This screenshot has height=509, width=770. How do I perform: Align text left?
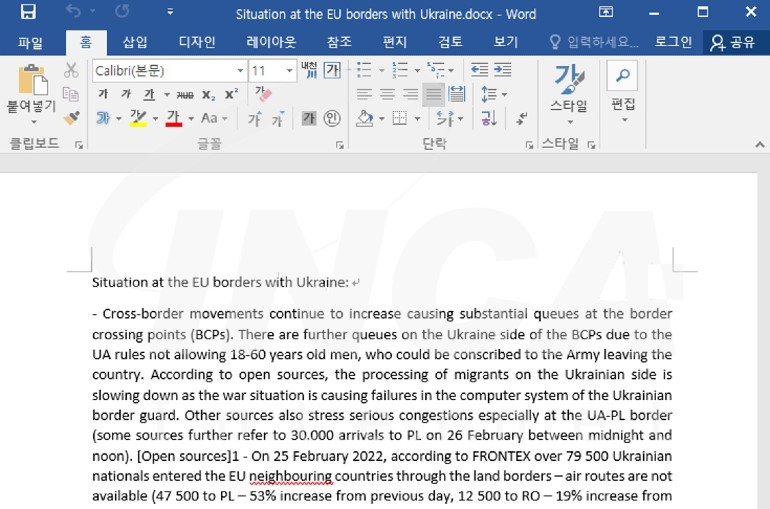click(x=364, y=94)
